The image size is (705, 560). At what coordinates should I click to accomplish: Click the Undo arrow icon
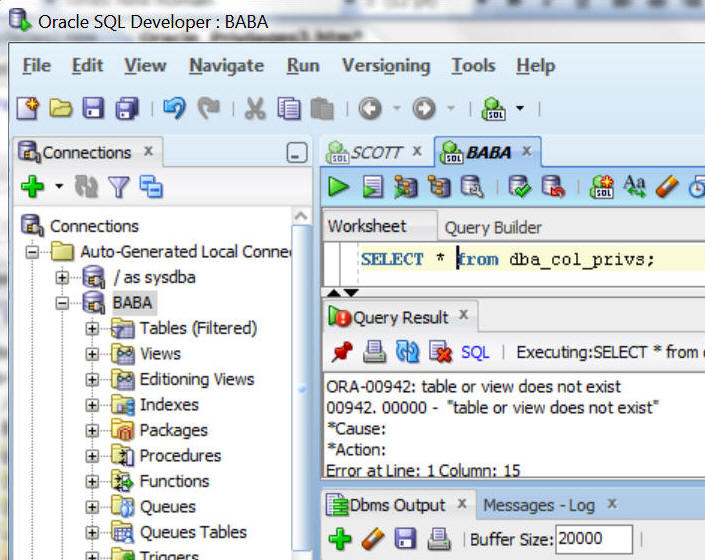[x=174, y=108]
